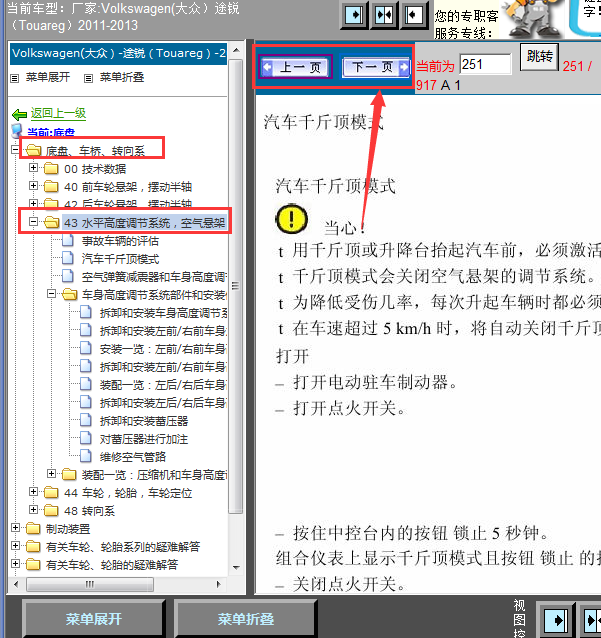601x638 pixels.
Task: Open 安装一览：左前/右前车身 document
Action: pos(163,349)
